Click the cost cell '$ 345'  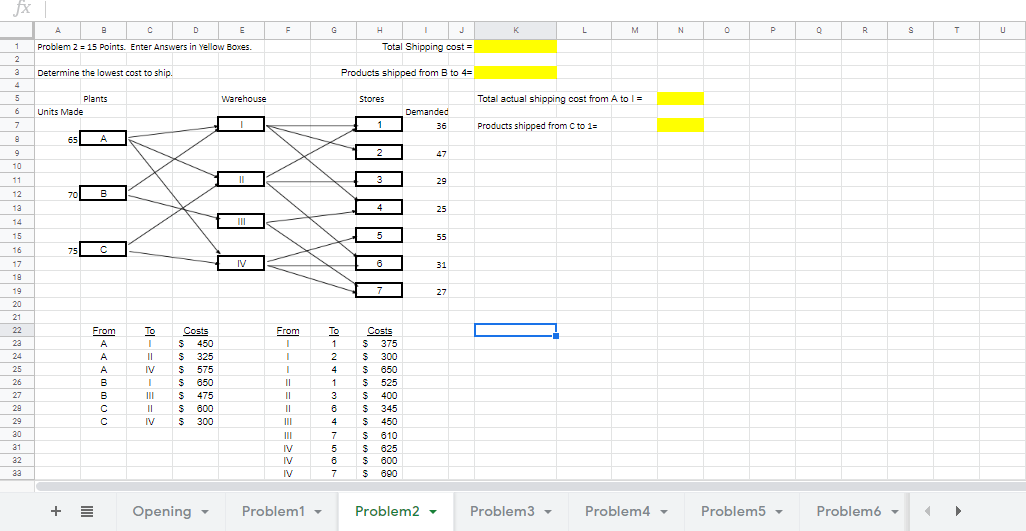click(x=380, y=409)
